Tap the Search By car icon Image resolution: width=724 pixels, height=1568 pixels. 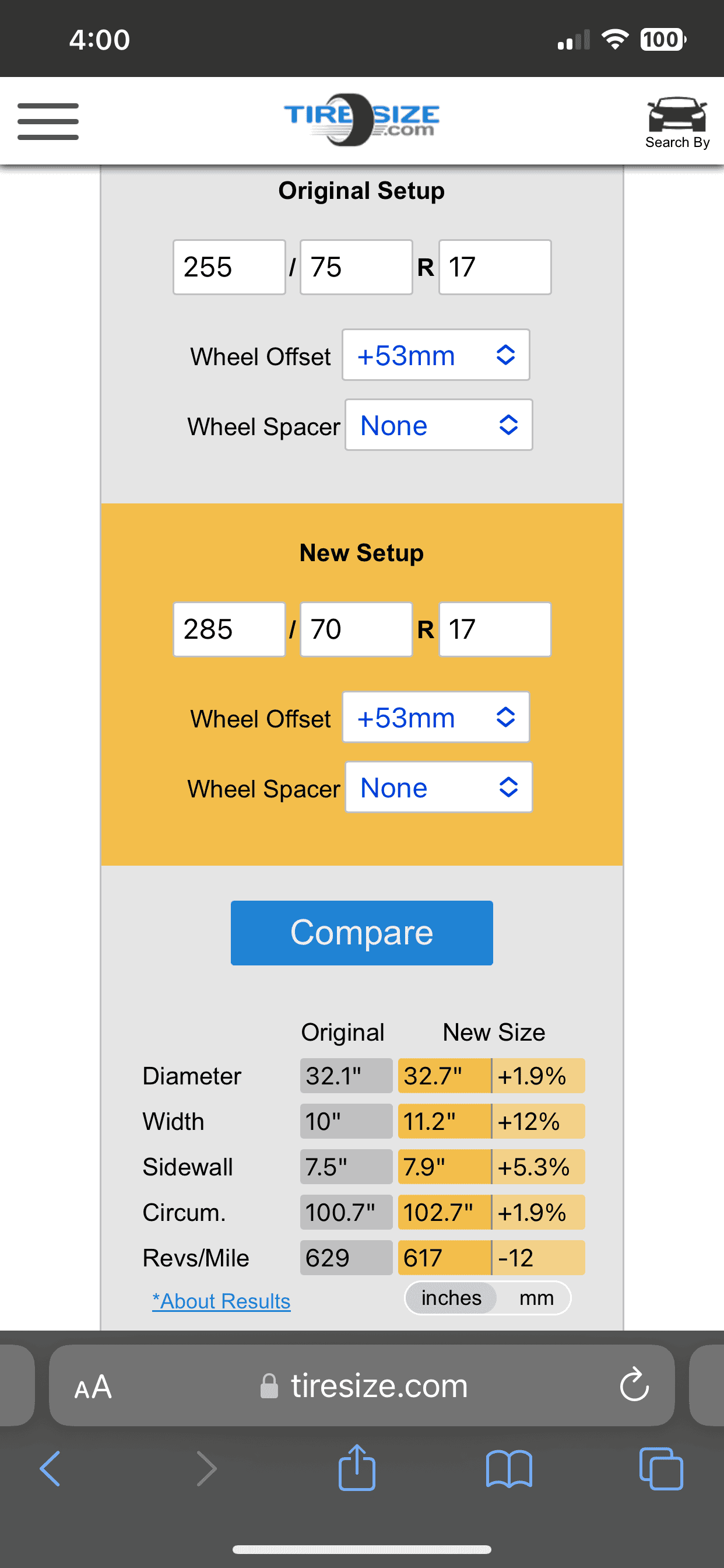(677, 123)
